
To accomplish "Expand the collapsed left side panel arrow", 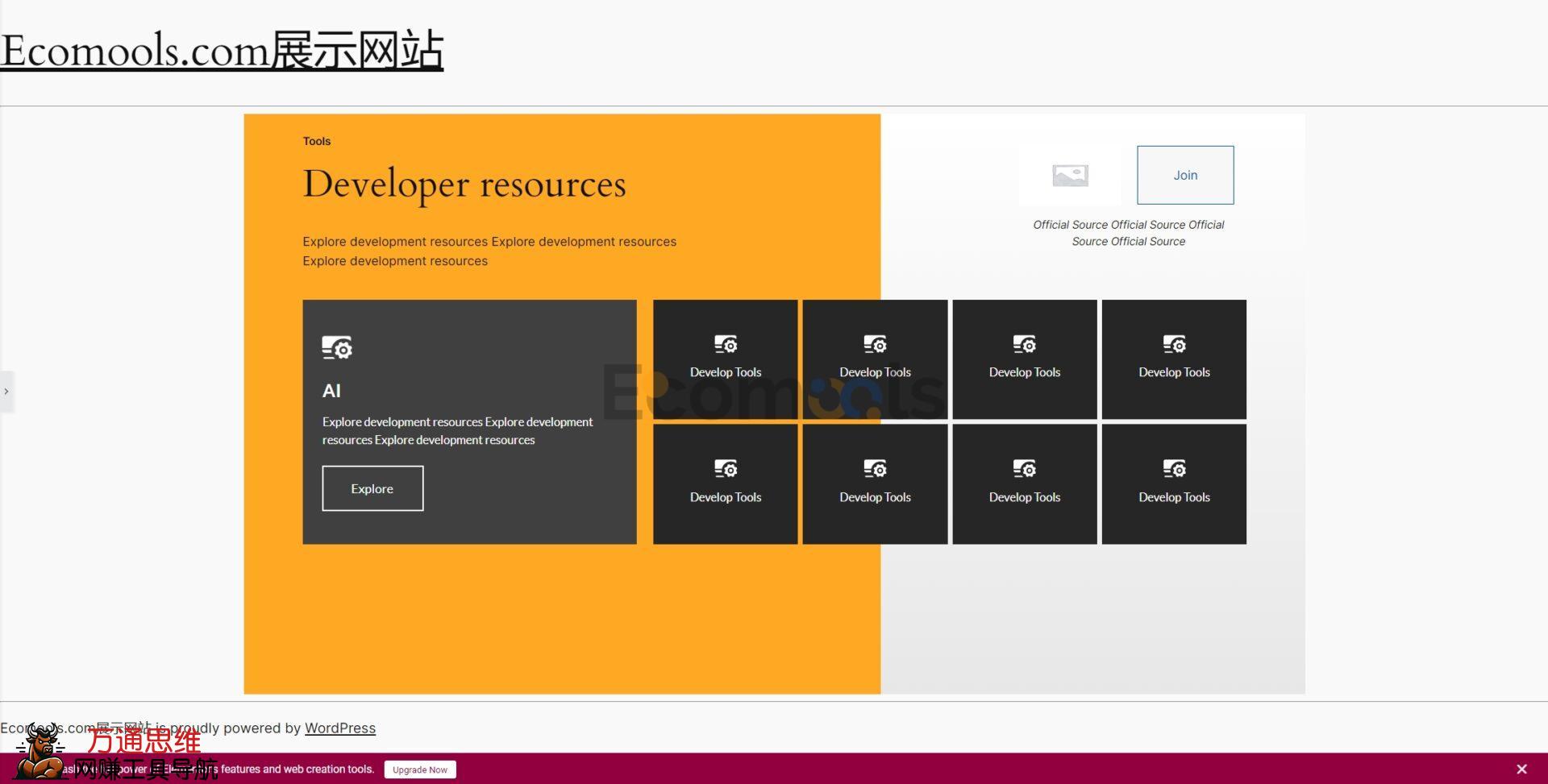I will click(x=6, y=392).
